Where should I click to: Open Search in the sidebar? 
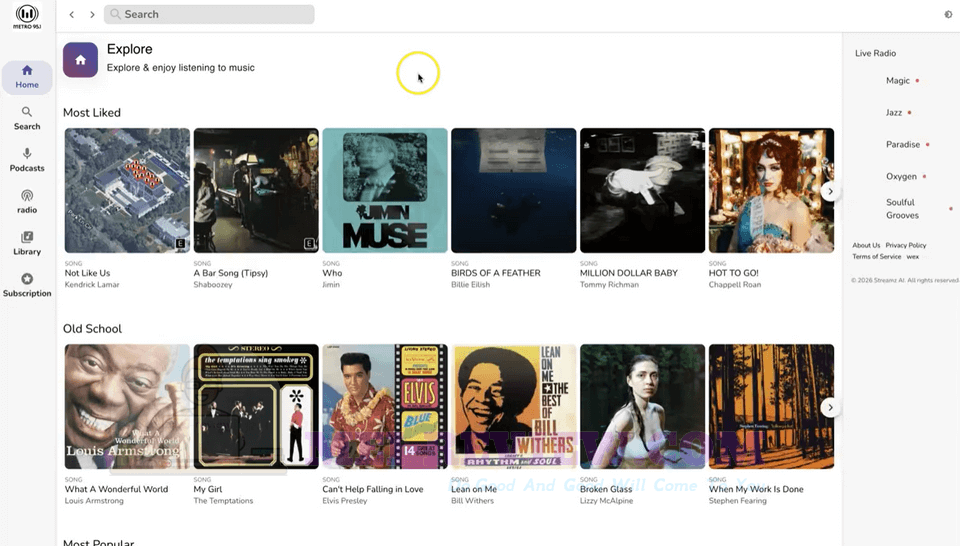tap(27, 119)
